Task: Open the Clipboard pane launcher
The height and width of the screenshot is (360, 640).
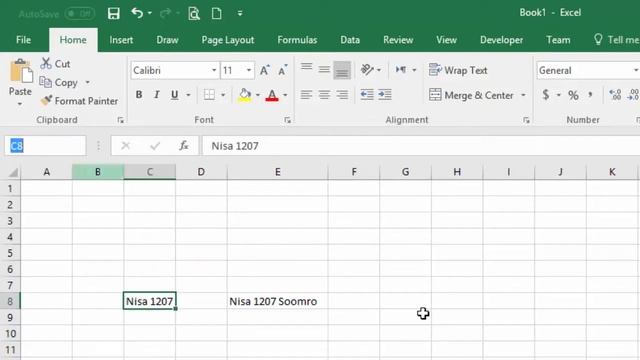Action: point(120,120)
